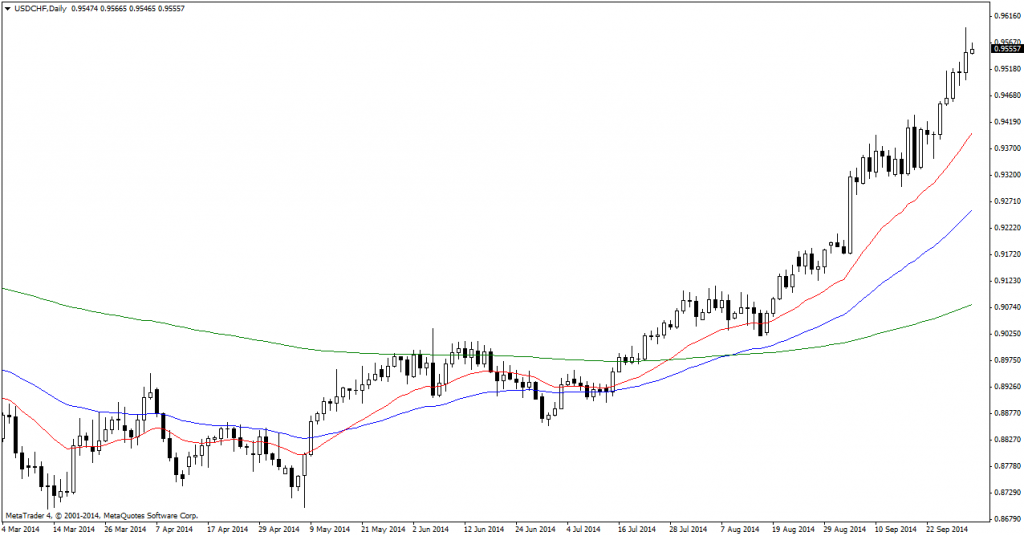This screenshot has width=1024, height=536.
Task: Click the OHLC values in the chart header
Action: pyautogui.click(x=115, y=8)
